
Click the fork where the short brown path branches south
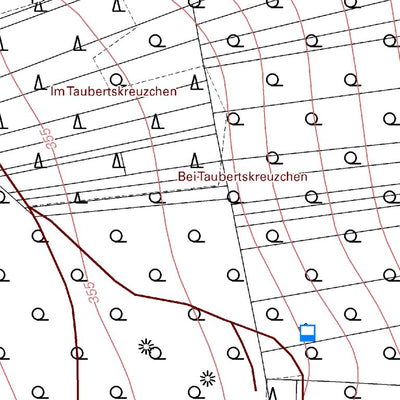coord(231,323)
